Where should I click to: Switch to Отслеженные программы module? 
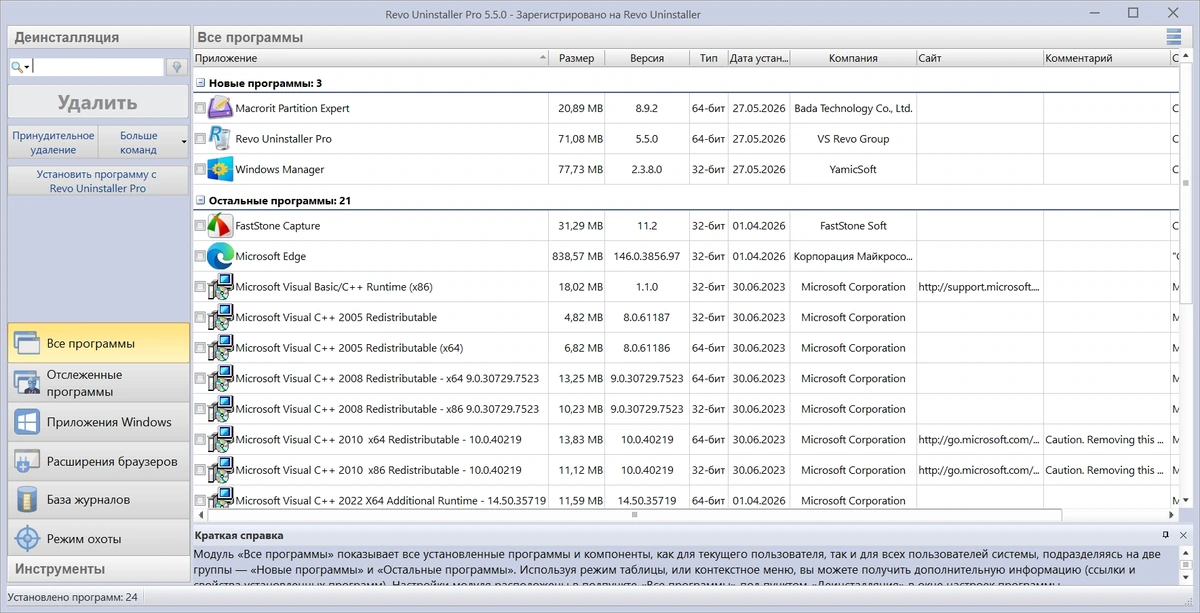(98, 383)
